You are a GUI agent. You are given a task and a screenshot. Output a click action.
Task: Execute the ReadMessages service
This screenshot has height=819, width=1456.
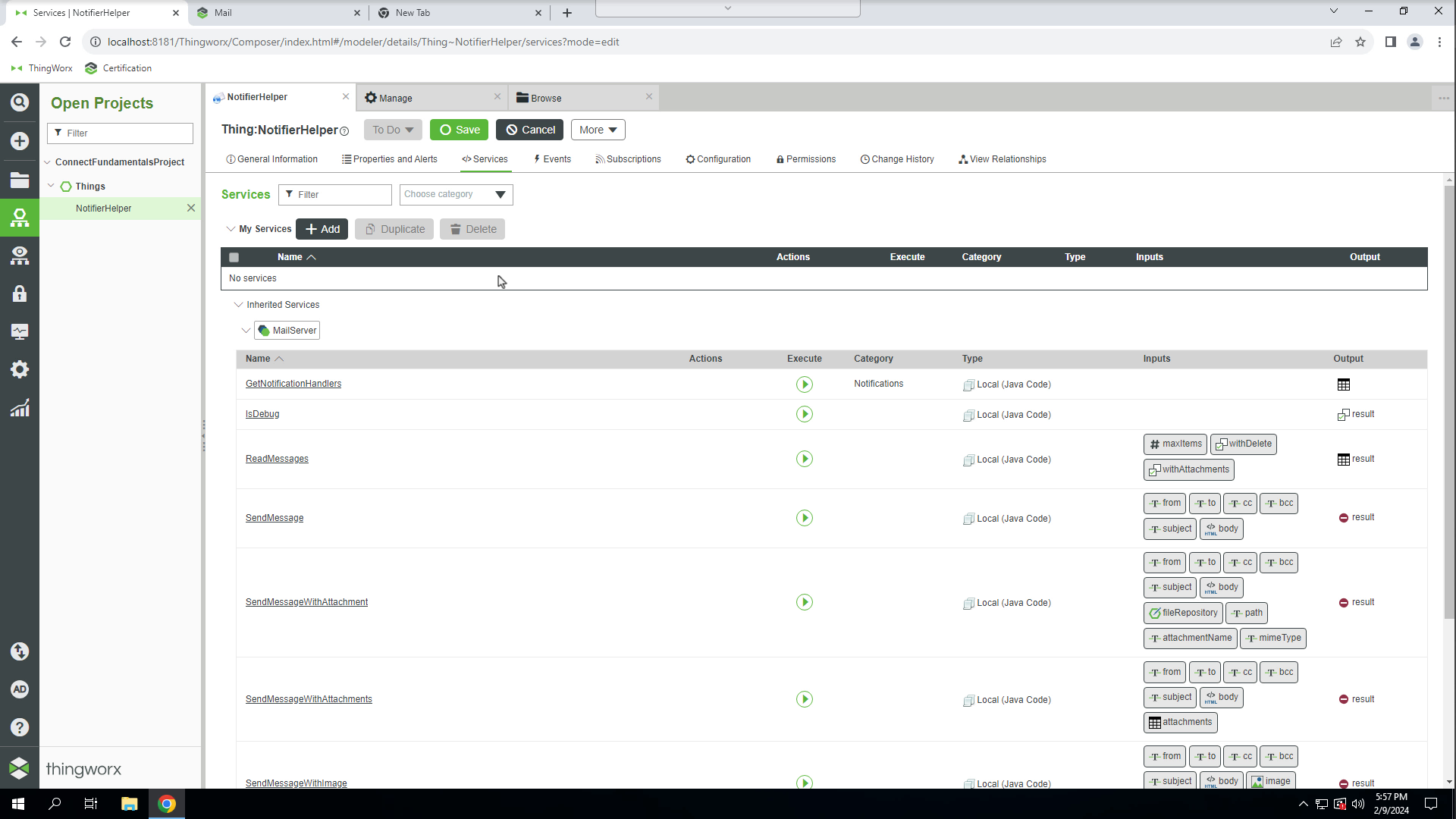tap(805, 459)
